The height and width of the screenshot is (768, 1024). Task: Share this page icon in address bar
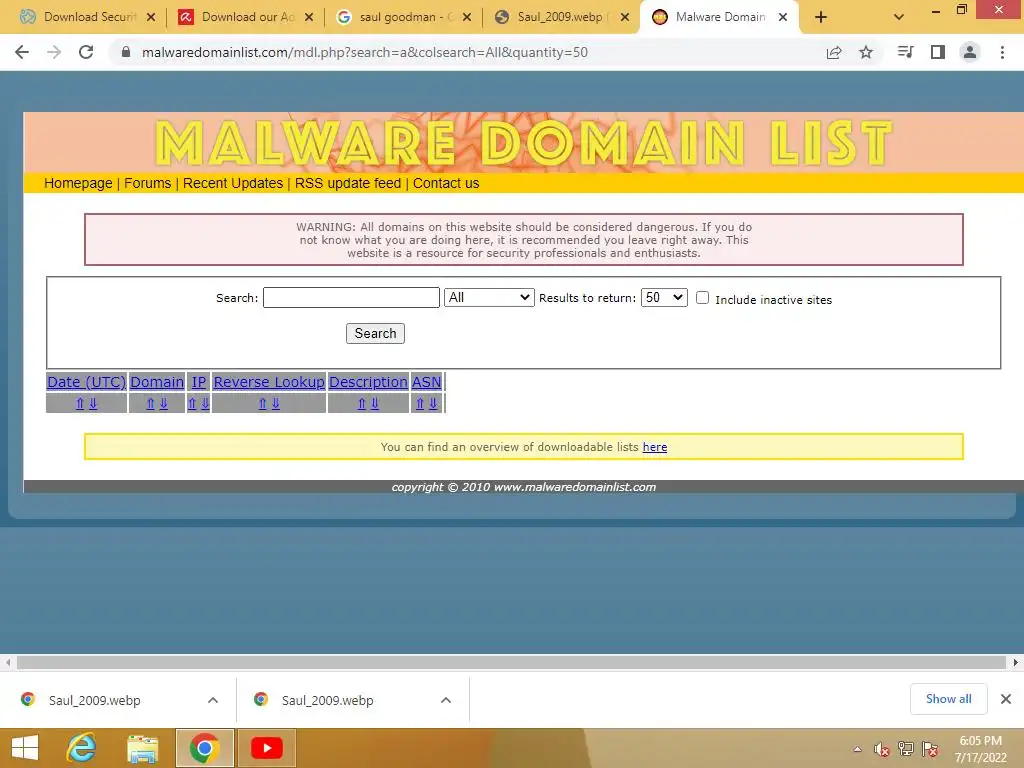[x=834, y=53]
